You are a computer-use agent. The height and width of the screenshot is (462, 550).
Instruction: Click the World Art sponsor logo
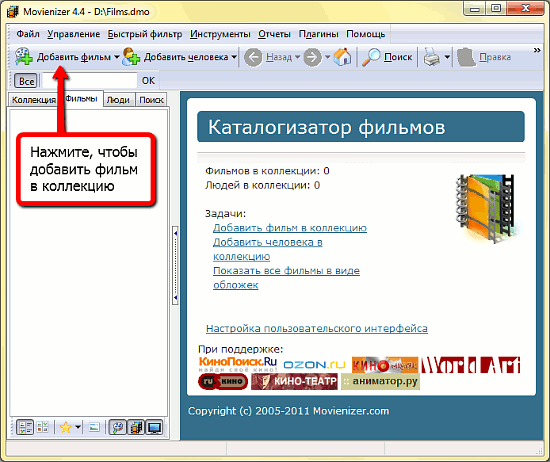click(471, 365)
